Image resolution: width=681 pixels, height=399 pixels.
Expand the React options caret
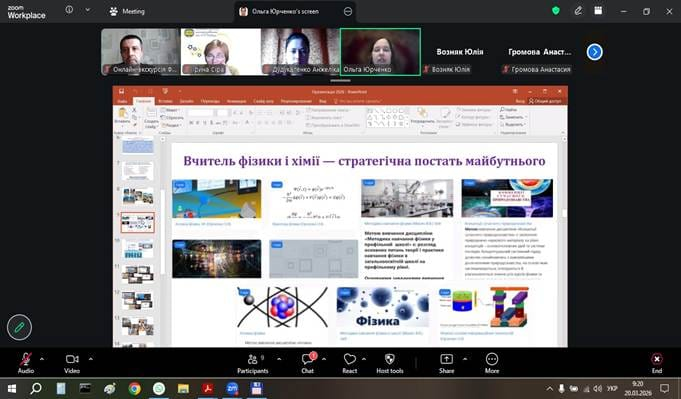[364, 359]
